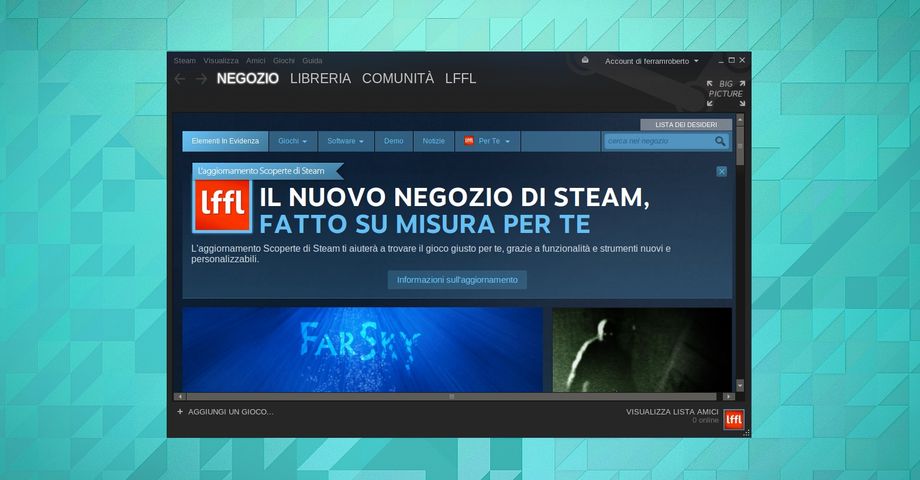Screen dimensions: 920x480
Task: Click the vertical scrollbar thumb
Action: [x=740, y=146]
